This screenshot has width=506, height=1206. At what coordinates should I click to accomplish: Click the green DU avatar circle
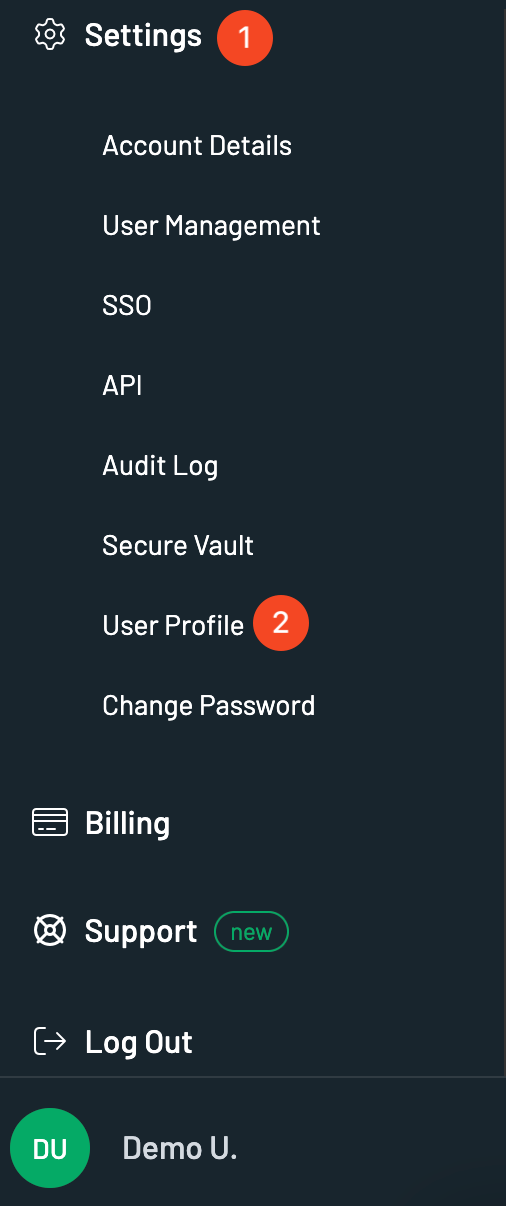[50, 1148]
